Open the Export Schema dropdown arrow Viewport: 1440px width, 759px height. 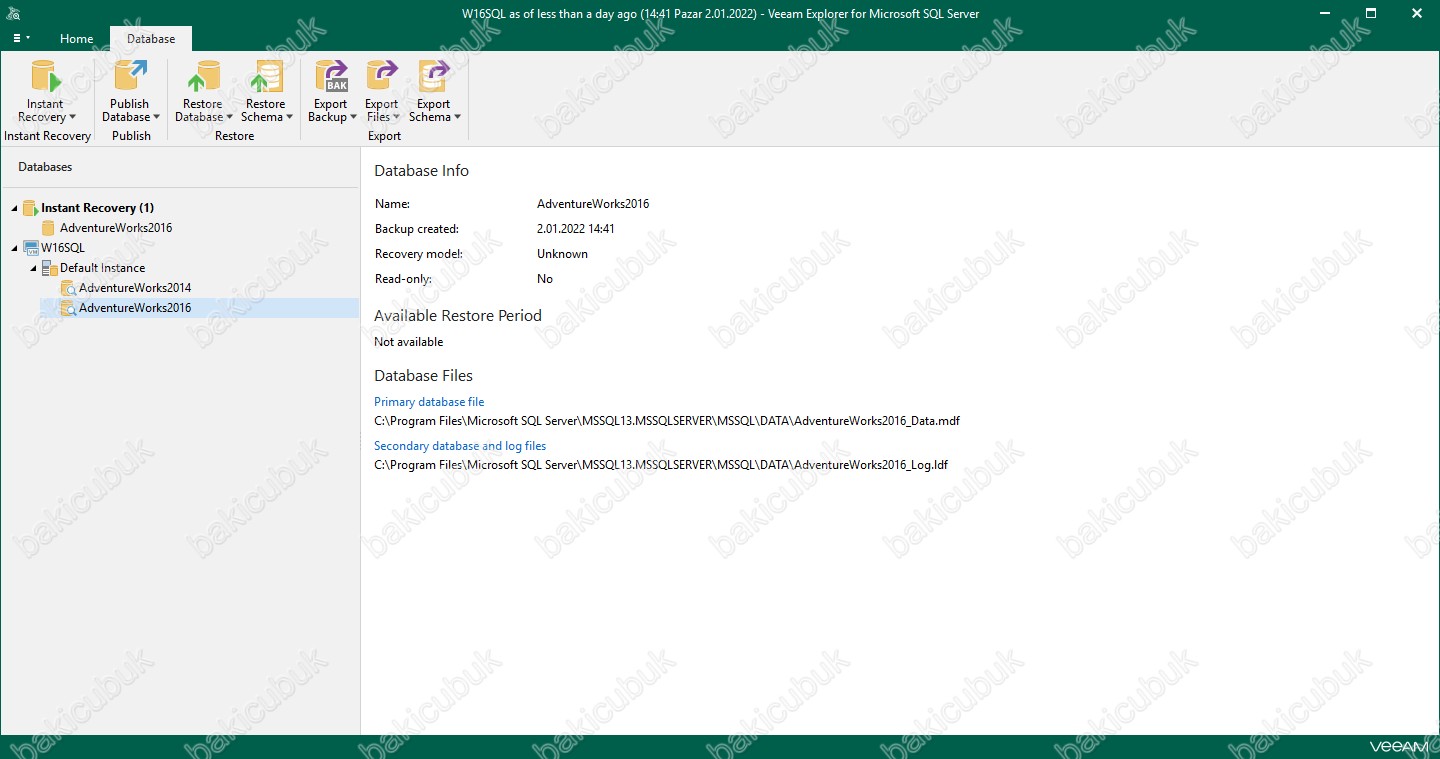pyautogui.click(x=457, y=118)
